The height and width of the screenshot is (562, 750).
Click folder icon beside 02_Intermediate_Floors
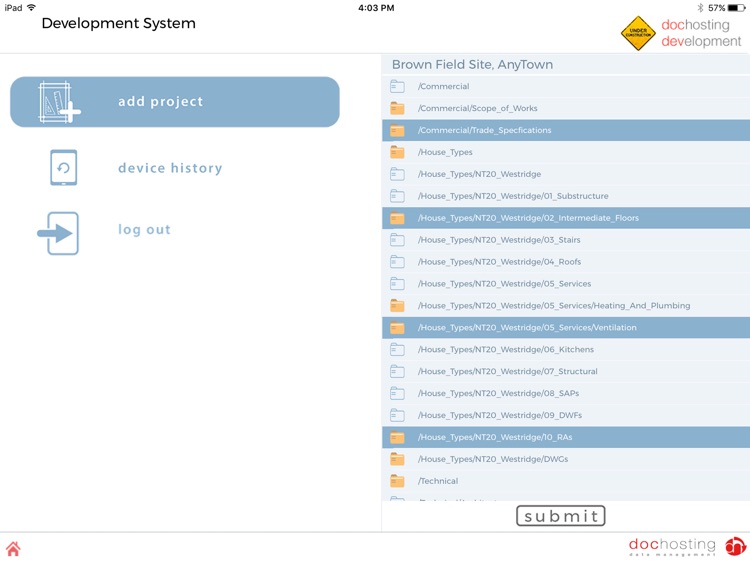(x=397, y=218)
